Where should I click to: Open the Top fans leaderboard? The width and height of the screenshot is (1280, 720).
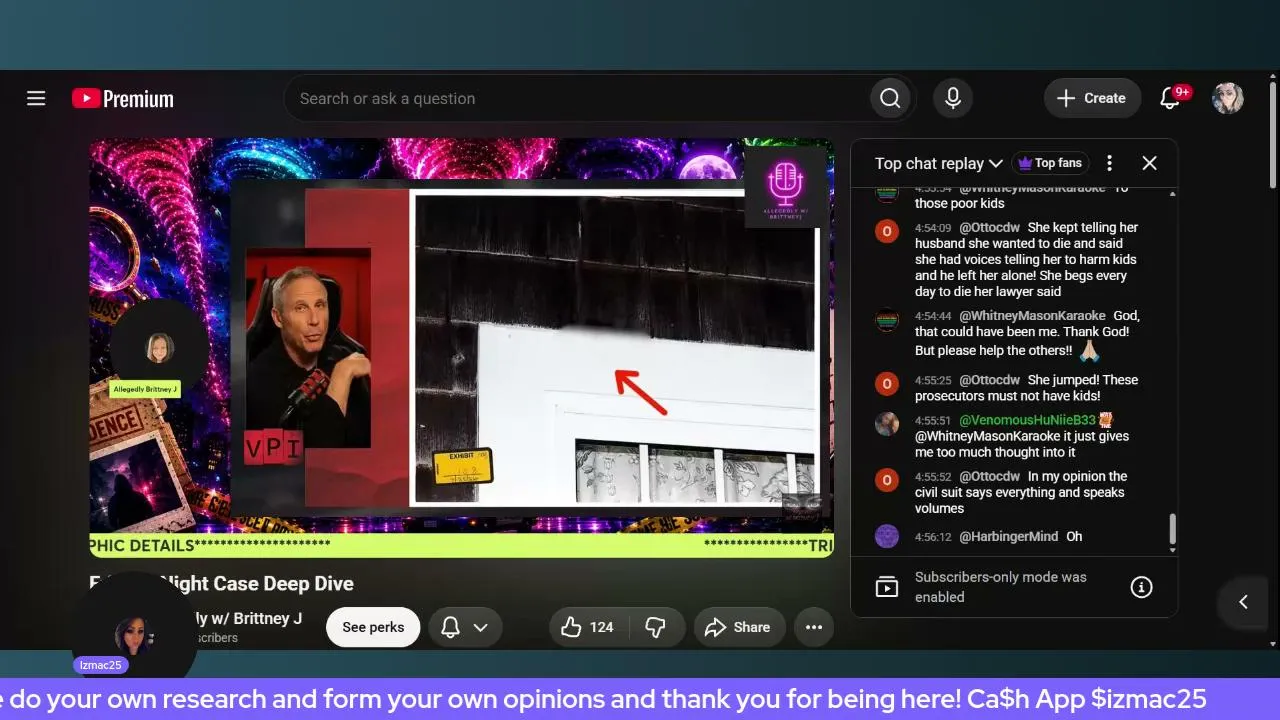coord(1050,163)
